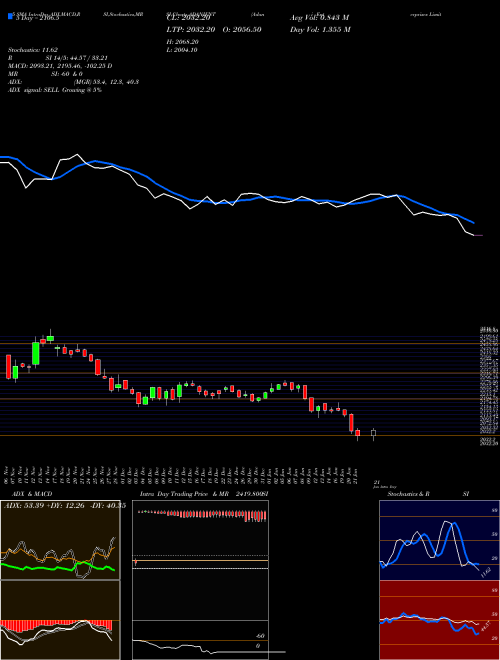Click the blue 5-day SMA legend square

point(10,17)
